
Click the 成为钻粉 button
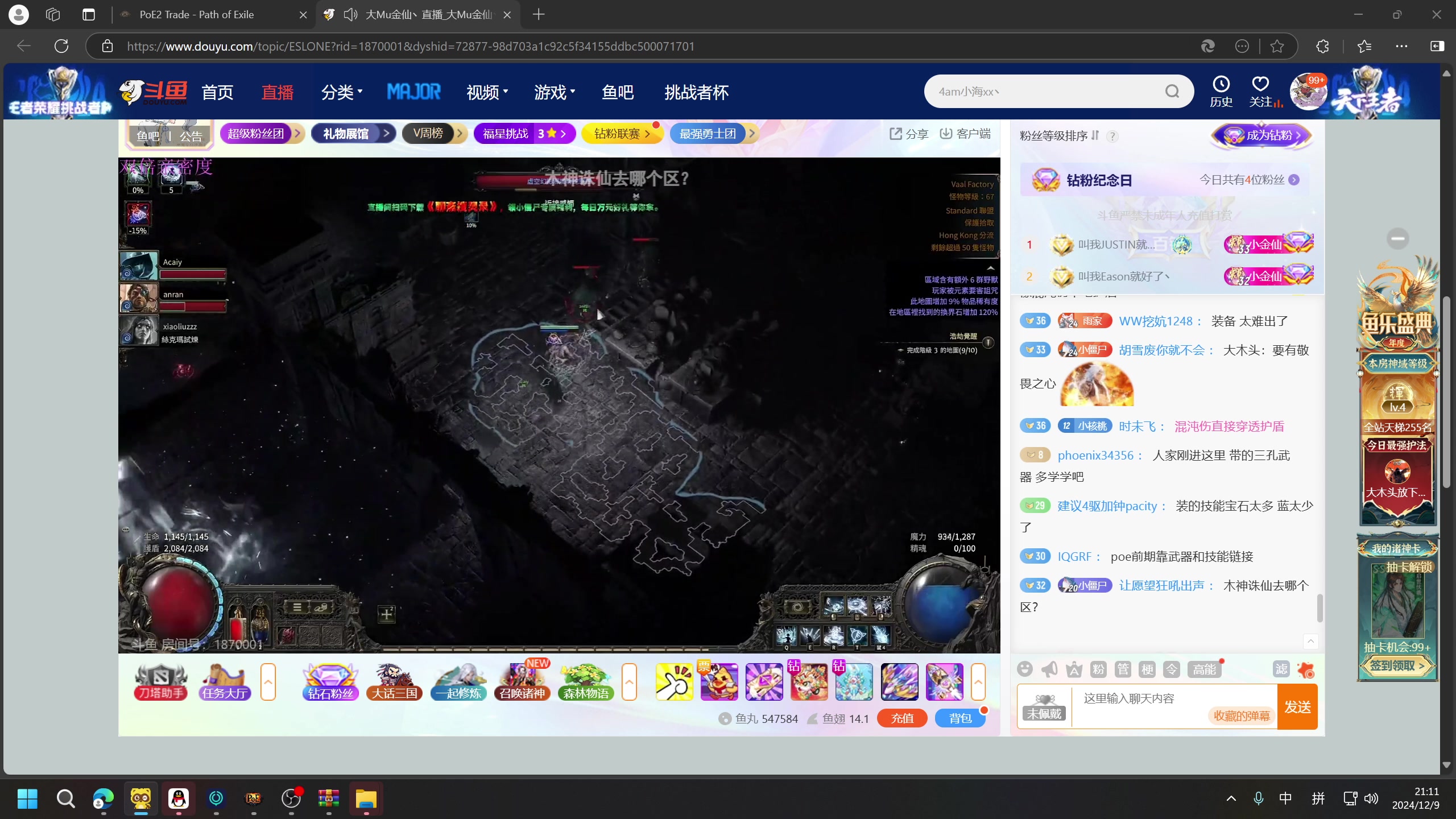[x=1262, y=135]
